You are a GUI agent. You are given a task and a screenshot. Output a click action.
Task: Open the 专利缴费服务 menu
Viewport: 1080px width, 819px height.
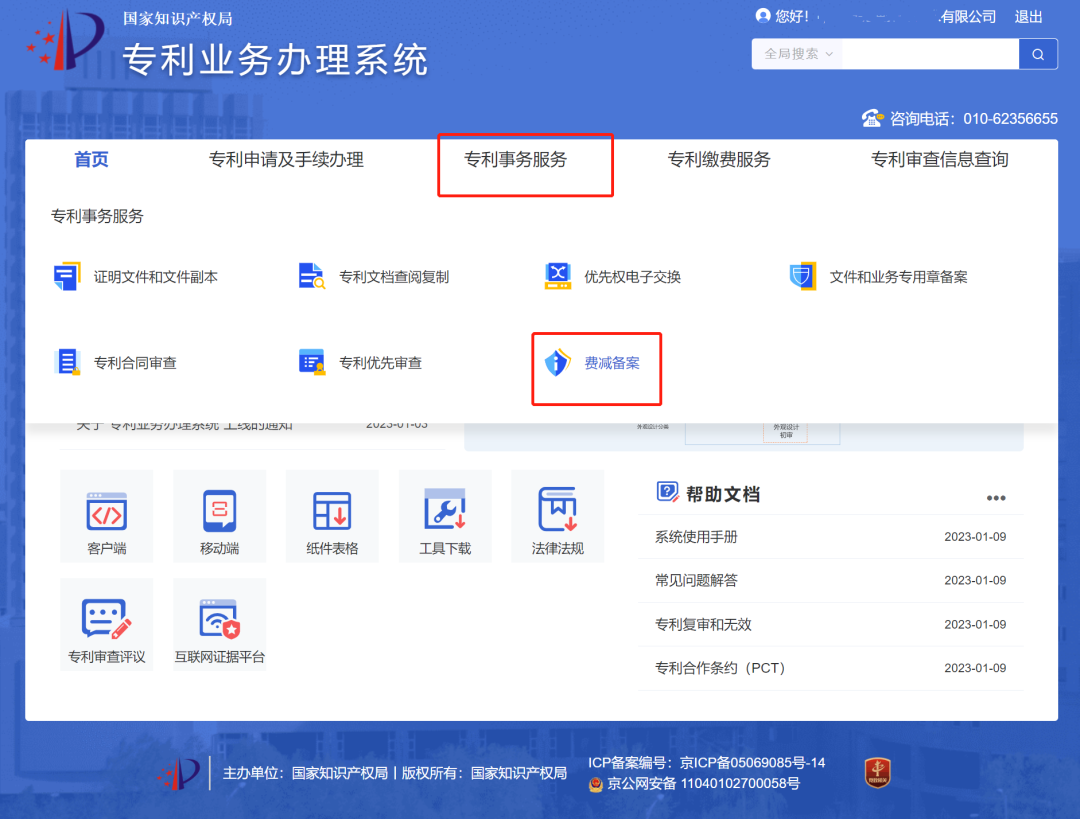(718, 160)
